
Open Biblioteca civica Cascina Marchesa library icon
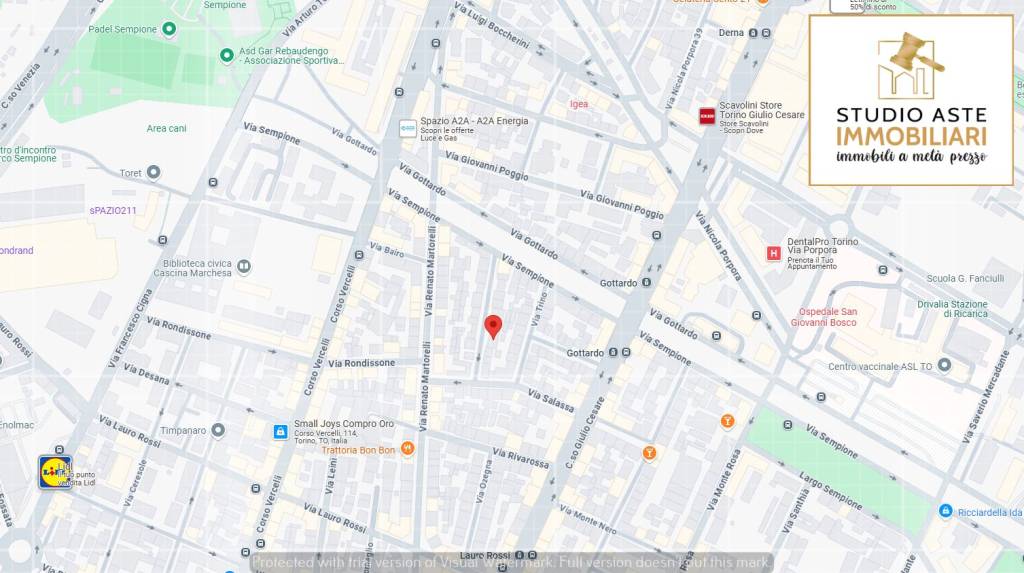tap(244, 266)
